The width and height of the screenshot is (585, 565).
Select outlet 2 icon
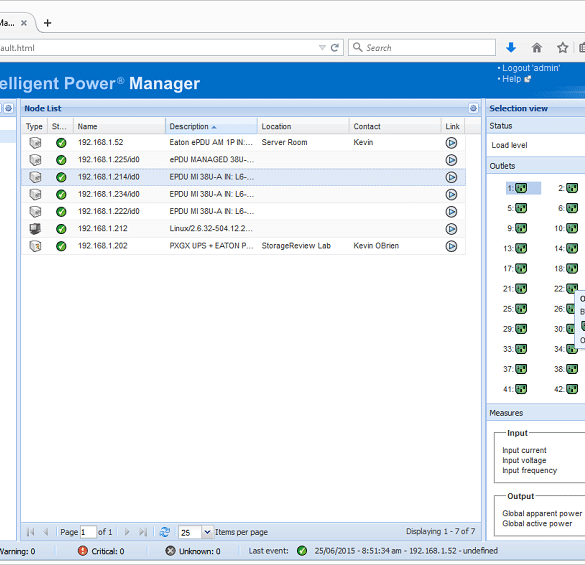[572, 188]
